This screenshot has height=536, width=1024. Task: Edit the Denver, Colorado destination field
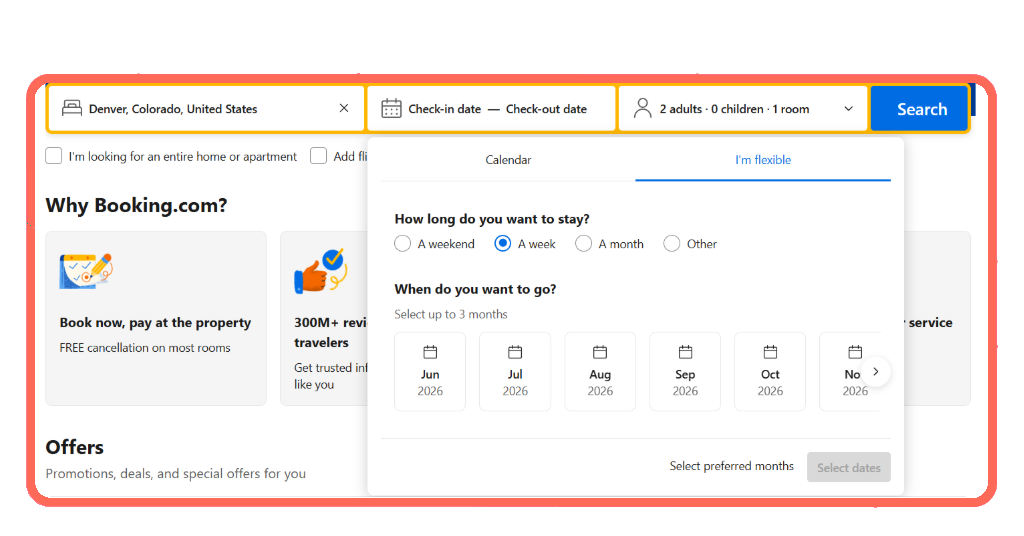pyautogui.click(x=206, y=108)
